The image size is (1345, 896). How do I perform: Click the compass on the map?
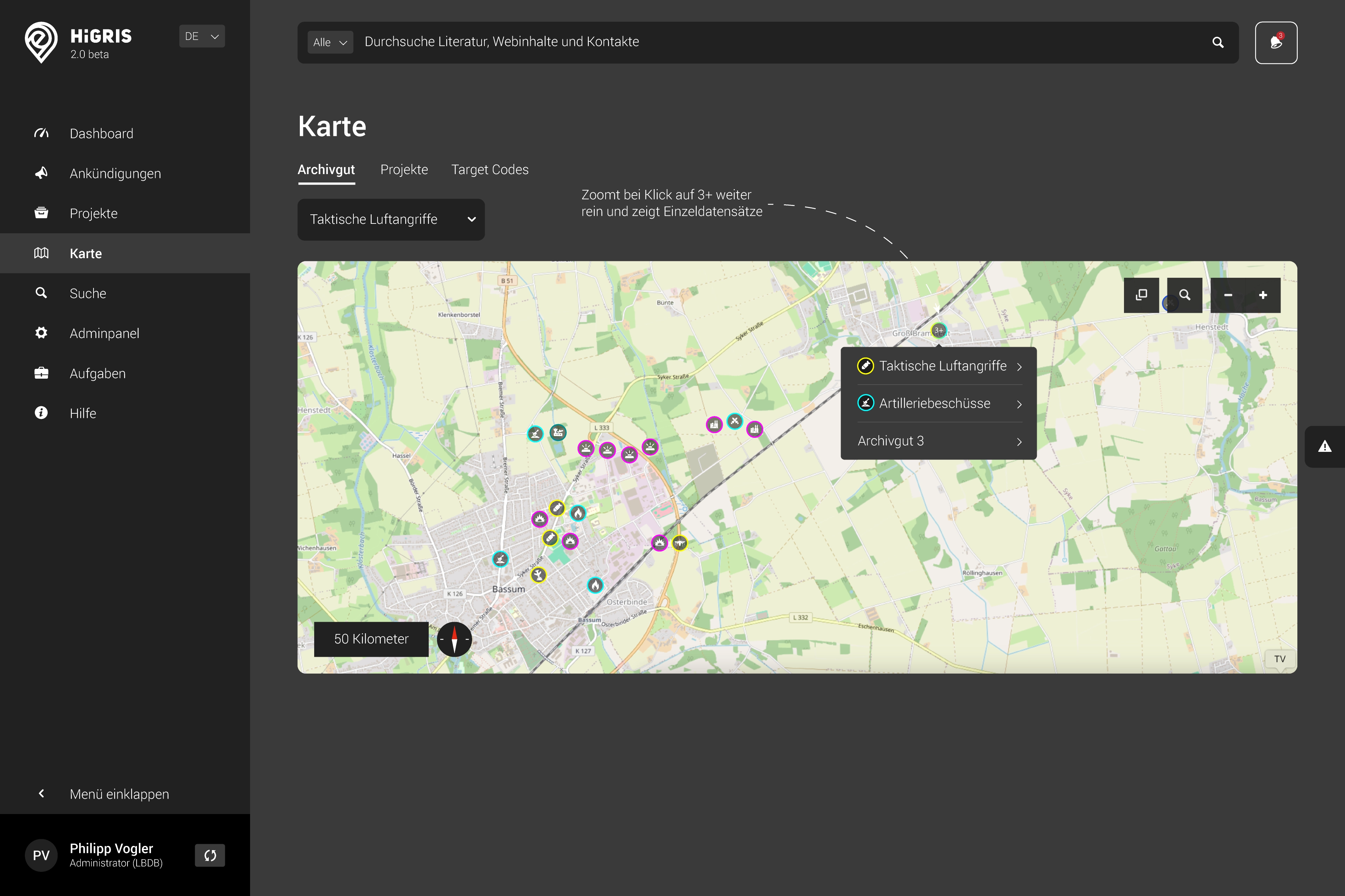pos(454,639)
